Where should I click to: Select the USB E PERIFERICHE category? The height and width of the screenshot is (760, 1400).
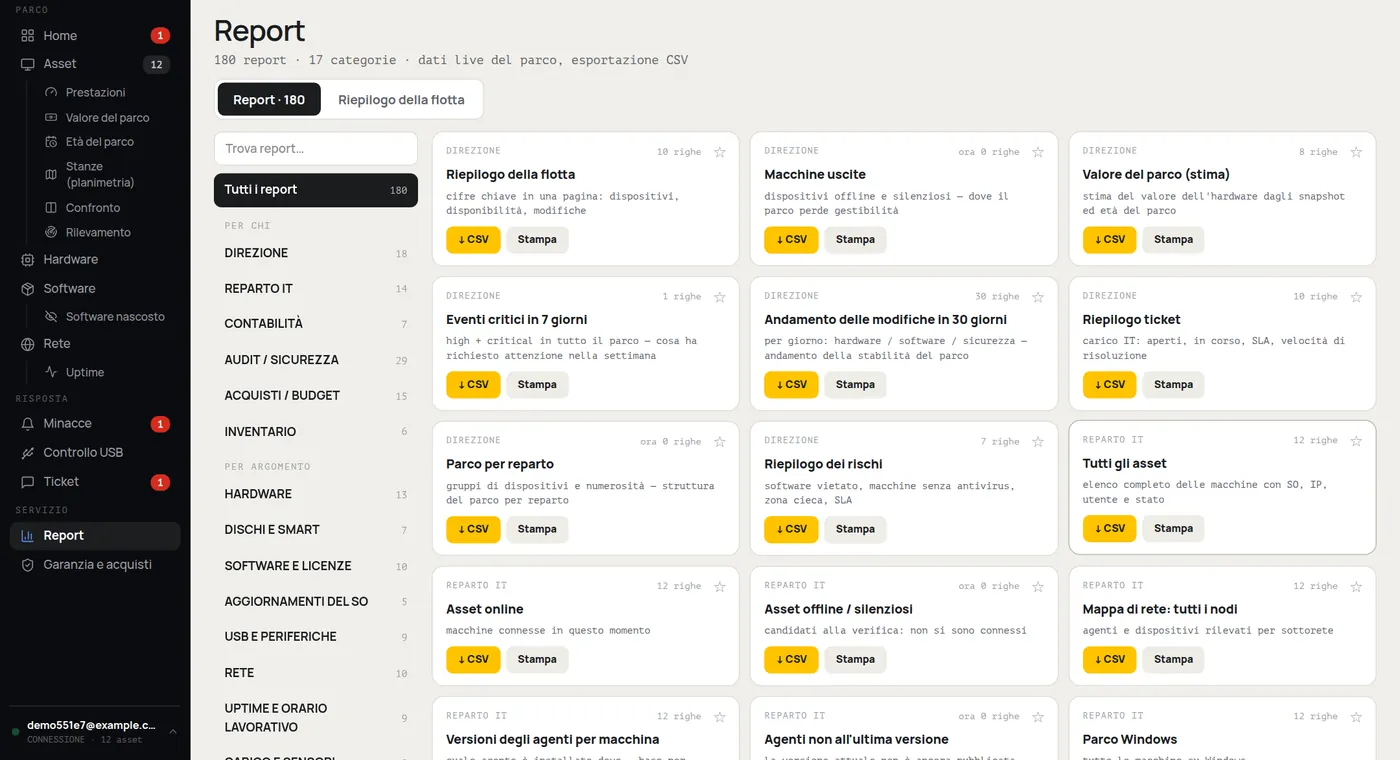point(316,637)
